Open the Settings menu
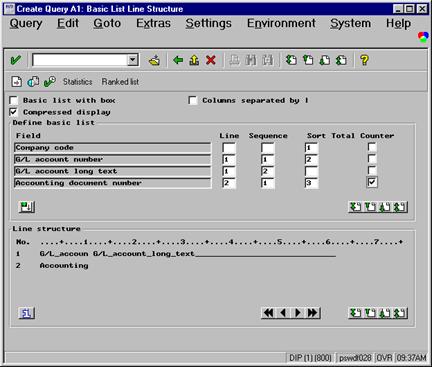Screen dimensions: 432x367 209,23
